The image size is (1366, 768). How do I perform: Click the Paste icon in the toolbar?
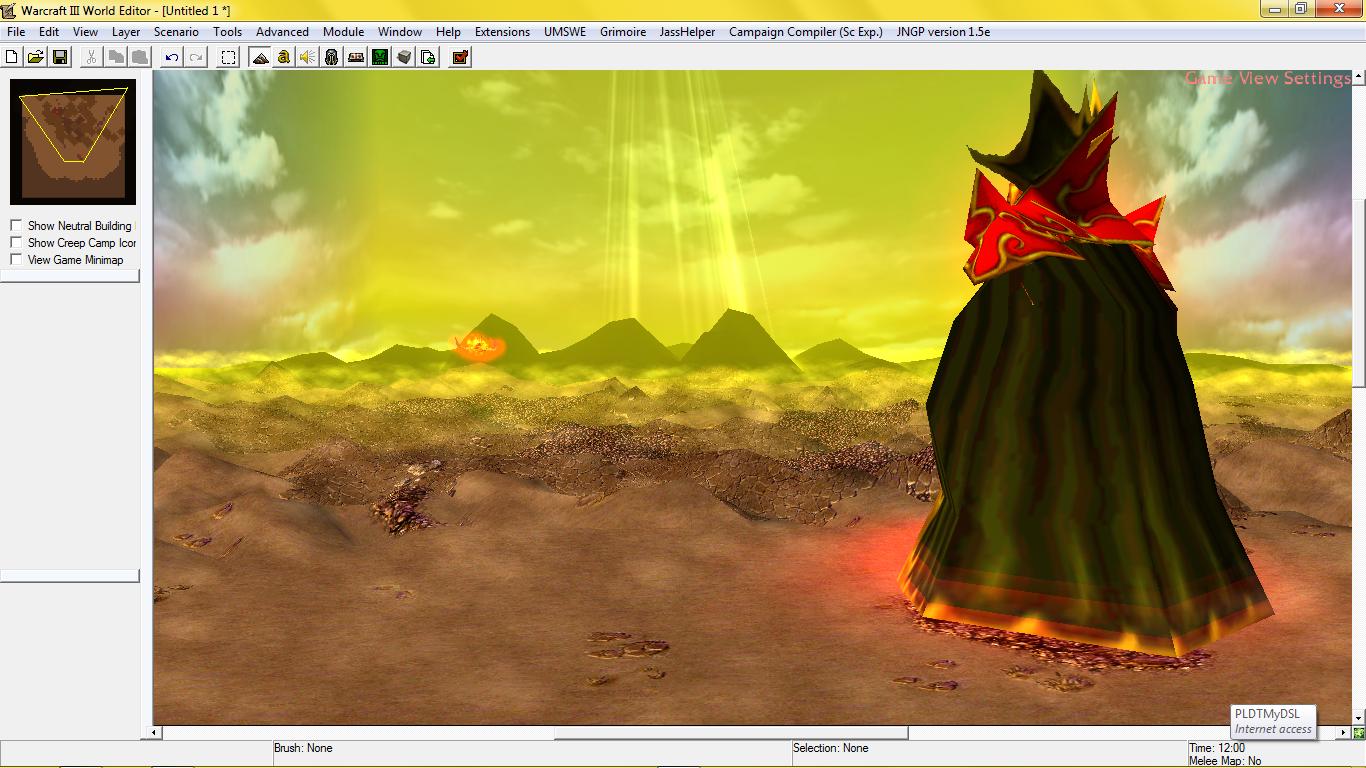(140, 58)
